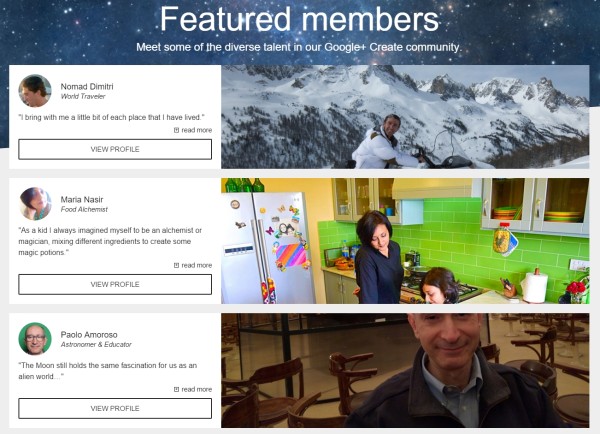Click the Astronomer & Educator subtitle
The width and height of the screenshot is (600, 434).
pos(96,344)
